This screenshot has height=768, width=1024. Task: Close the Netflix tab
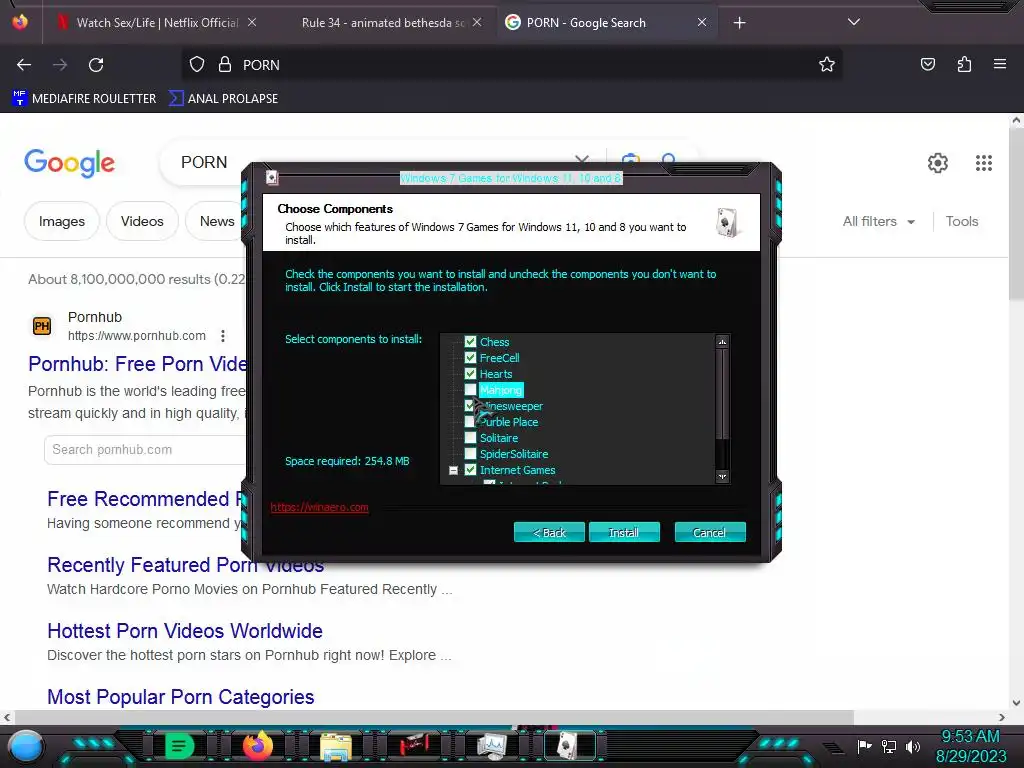pyautogui.click(x=252, y=22)
